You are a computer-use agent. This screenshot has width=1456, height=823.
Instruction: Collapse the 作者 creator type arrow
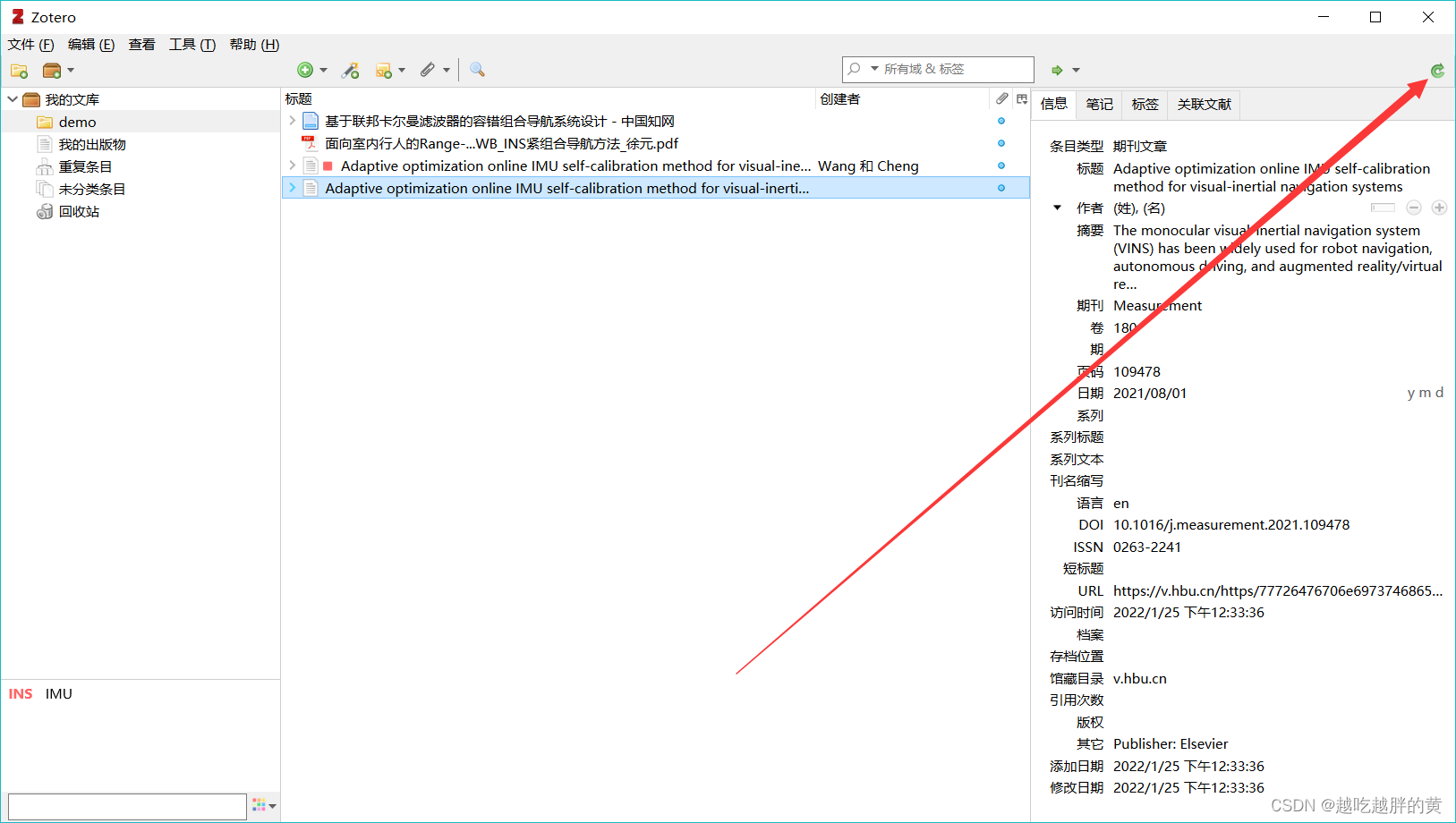coord(1057,208)
